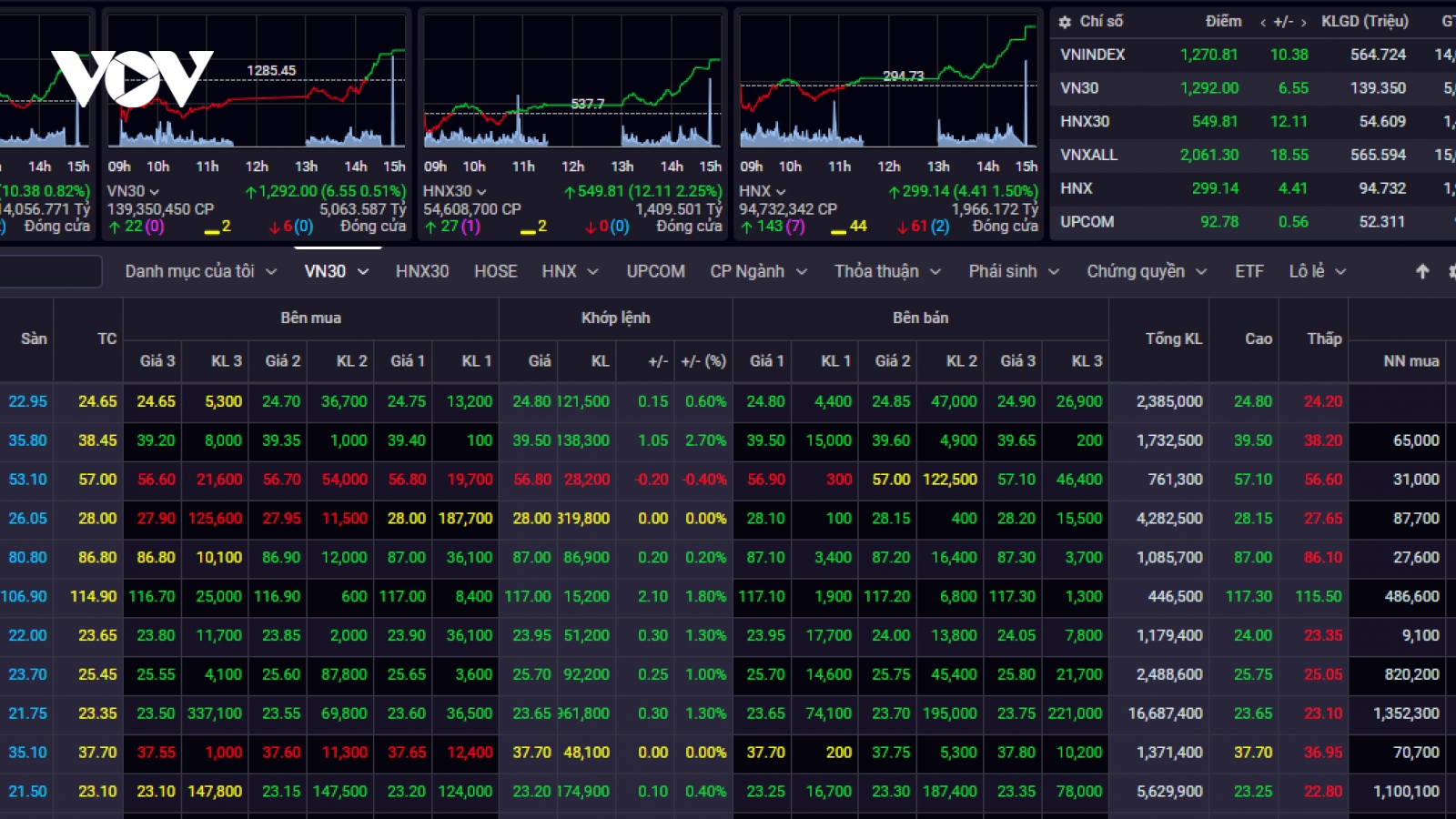1456x819 pixels.
Task: Click next arrow beside +/- index column
Action: click(x=1303, y=22)
